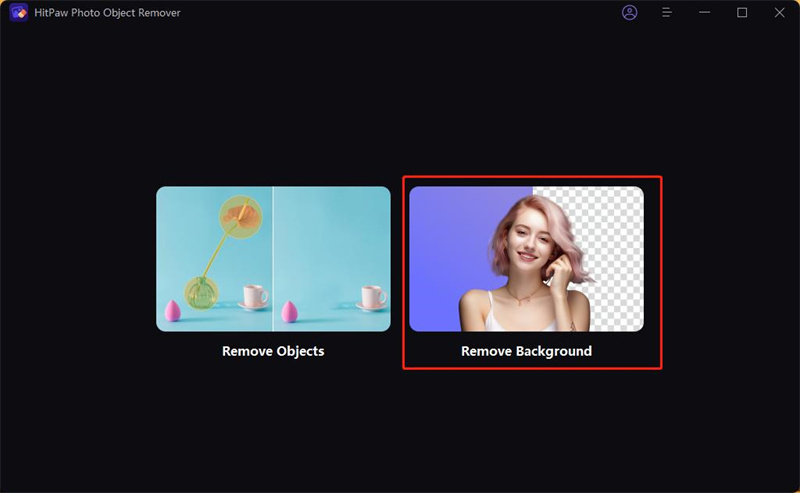Viewport: 800px width, 493px height.
Task: Click the Remove Background label
Action: [526, 351]
